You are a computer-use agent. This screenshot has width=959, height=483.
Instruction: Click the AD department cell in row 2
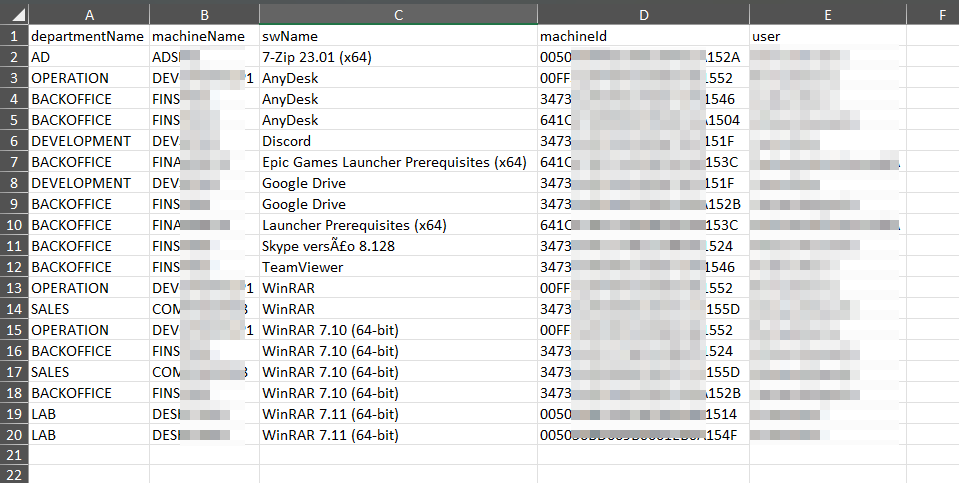click(88, 57)
